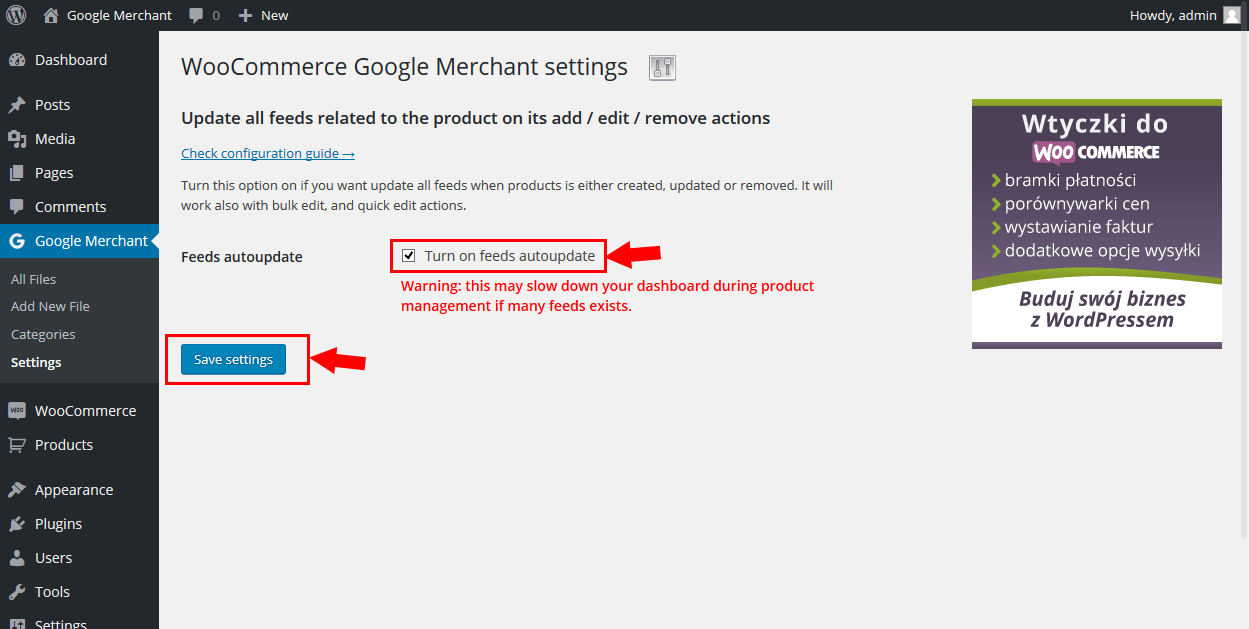Click the home icon beside Google Merchant
The height and width of the screenshot is (629, 1249).
pos(51,15)
